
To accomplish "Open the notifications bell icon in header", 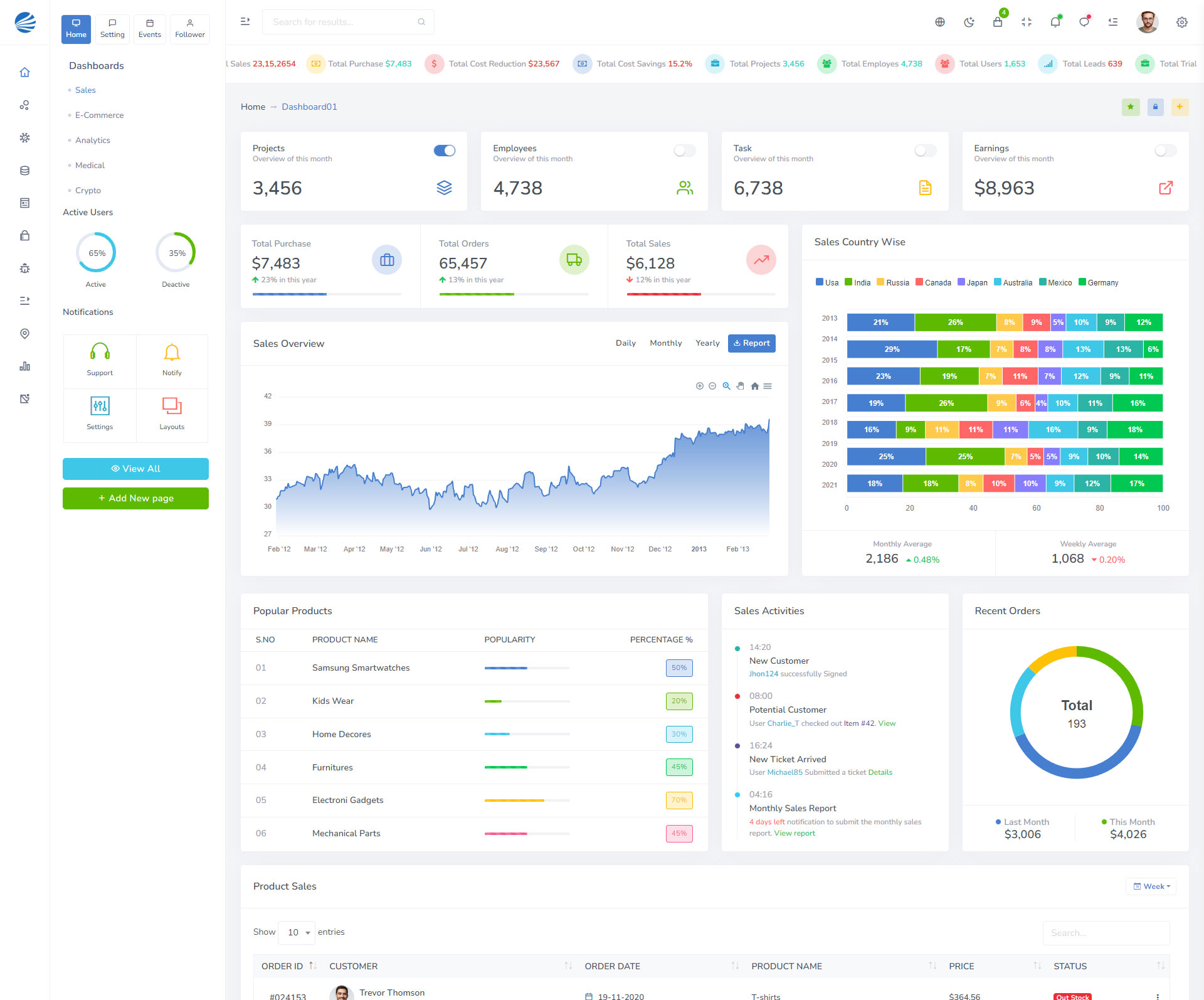I will click(1055, 23).
